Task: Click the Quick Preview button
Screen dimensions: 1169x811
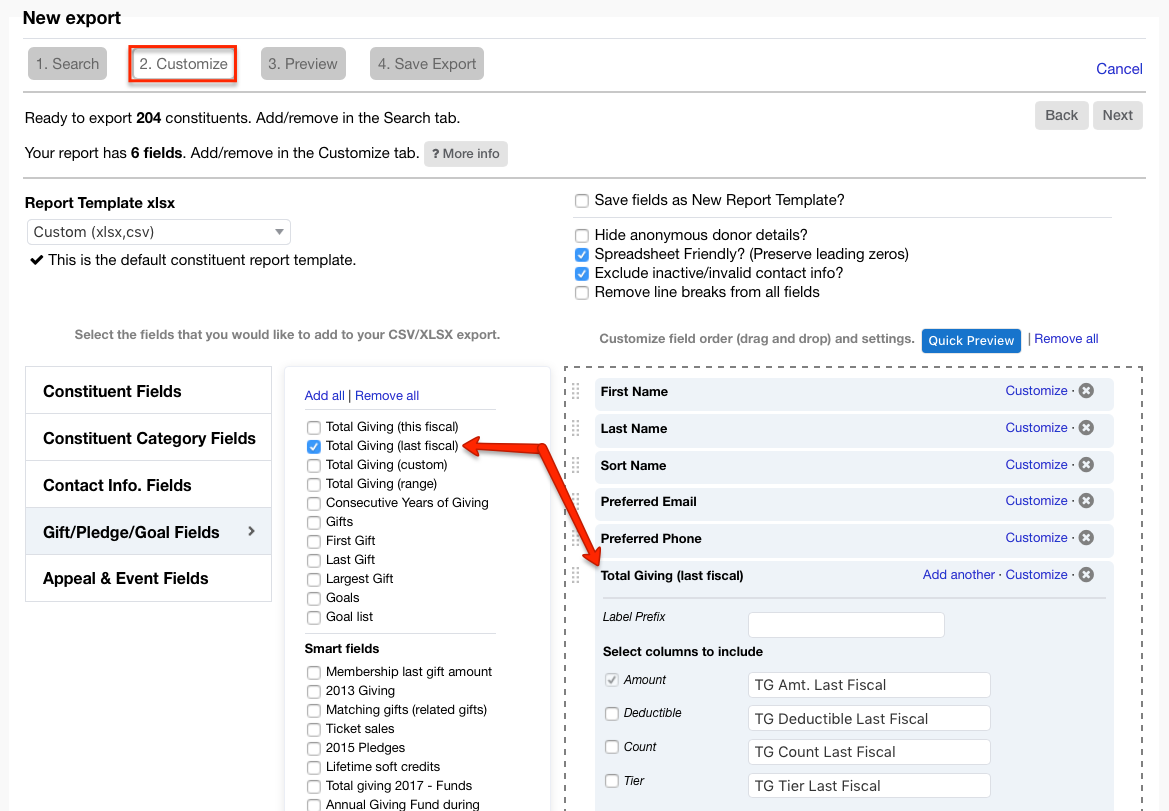Action: [x=971, y=340]
